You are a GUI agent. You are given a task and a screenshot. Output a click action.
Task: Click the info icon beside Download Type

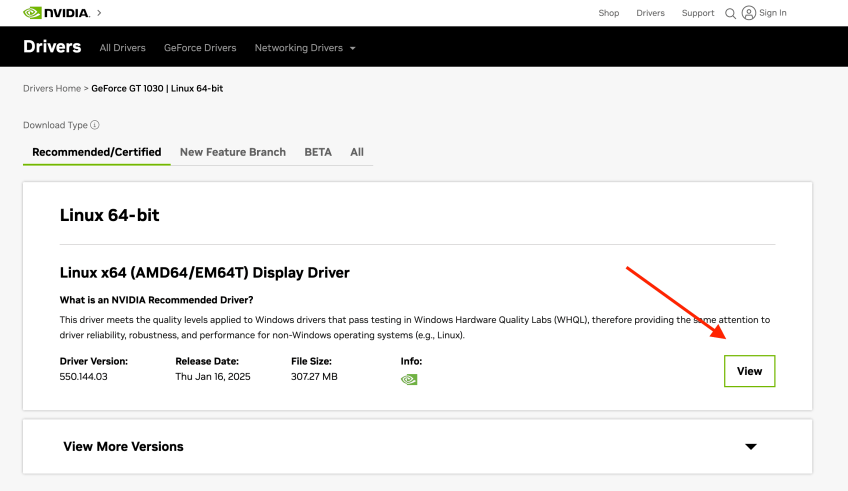click(95, 125)
